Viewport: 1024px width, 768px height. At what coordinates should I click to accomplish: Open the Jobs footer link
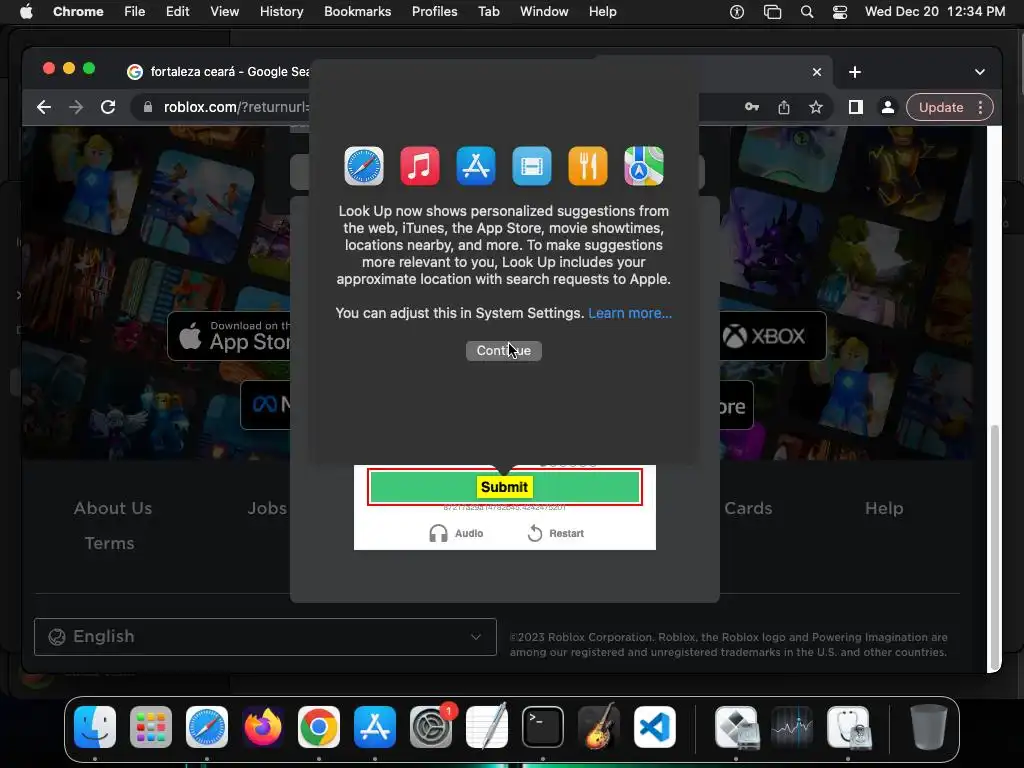(x=267, y=508)
